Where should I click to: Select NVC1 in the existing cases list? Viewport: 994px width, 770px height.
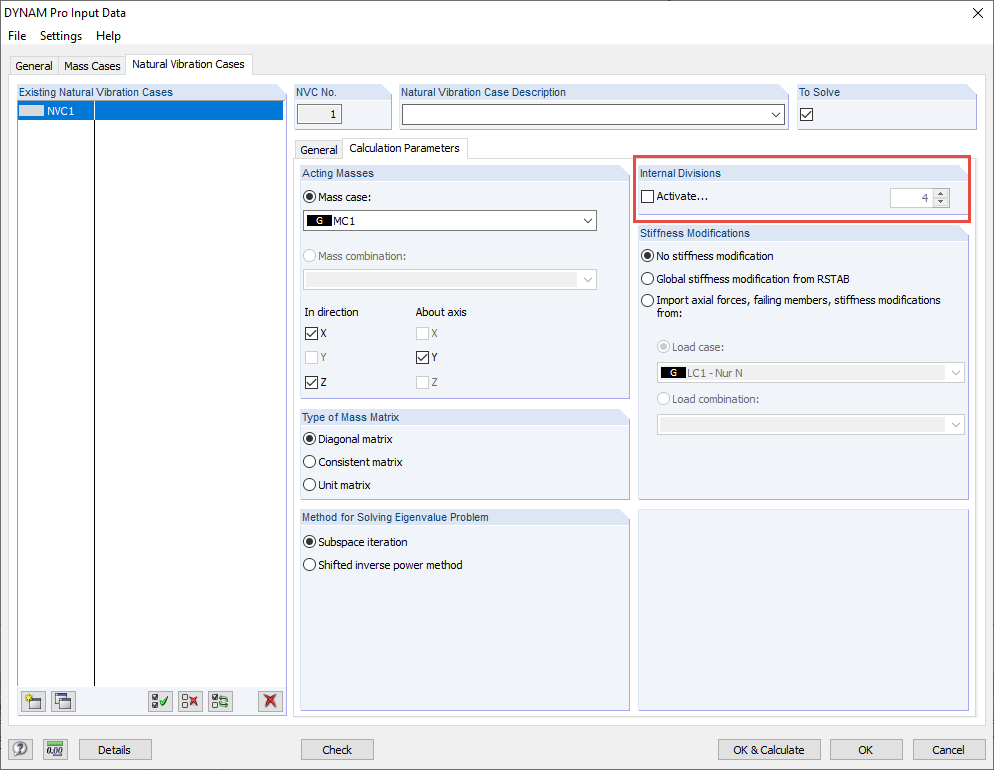(x=150, y=111)
